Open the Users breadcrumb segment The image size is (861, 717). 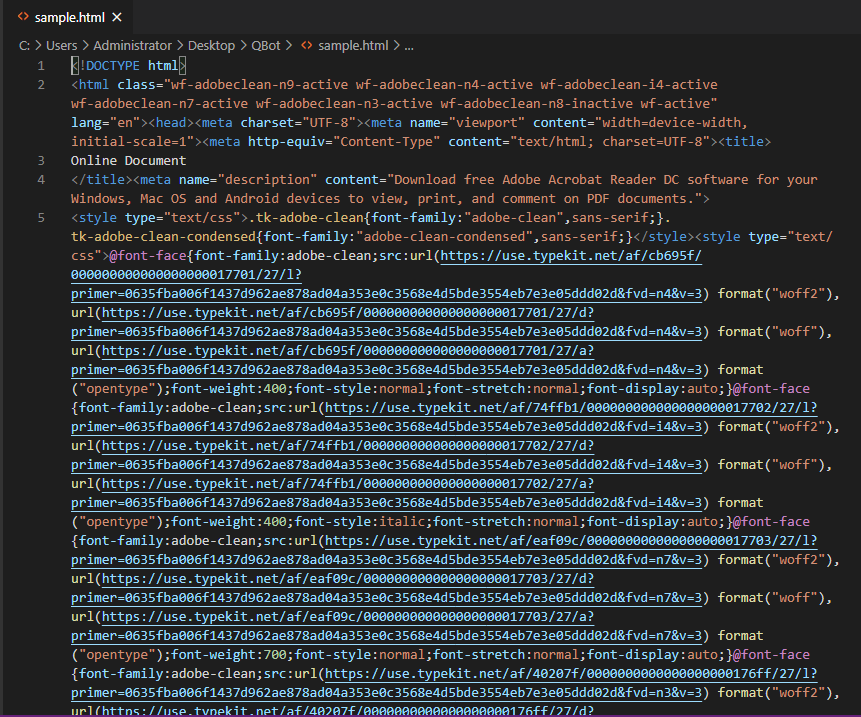(x=62, y=46)
